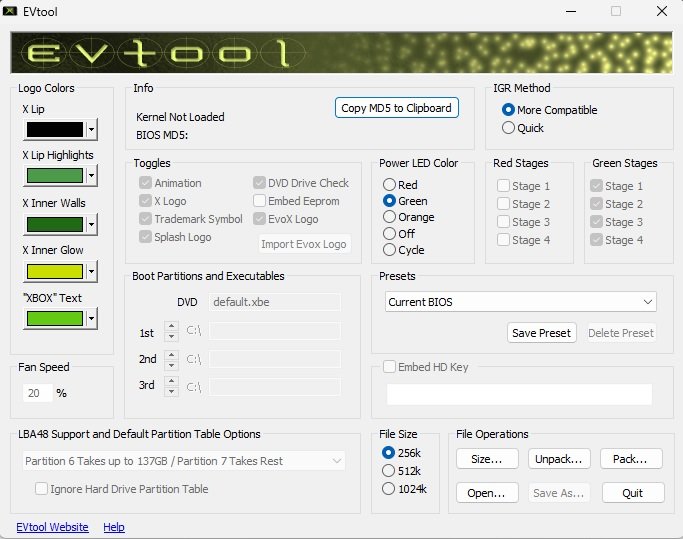The image size is (683, 539).
Task: Toggle Green Stages Stage 2
Action: (x=616, y=204)
